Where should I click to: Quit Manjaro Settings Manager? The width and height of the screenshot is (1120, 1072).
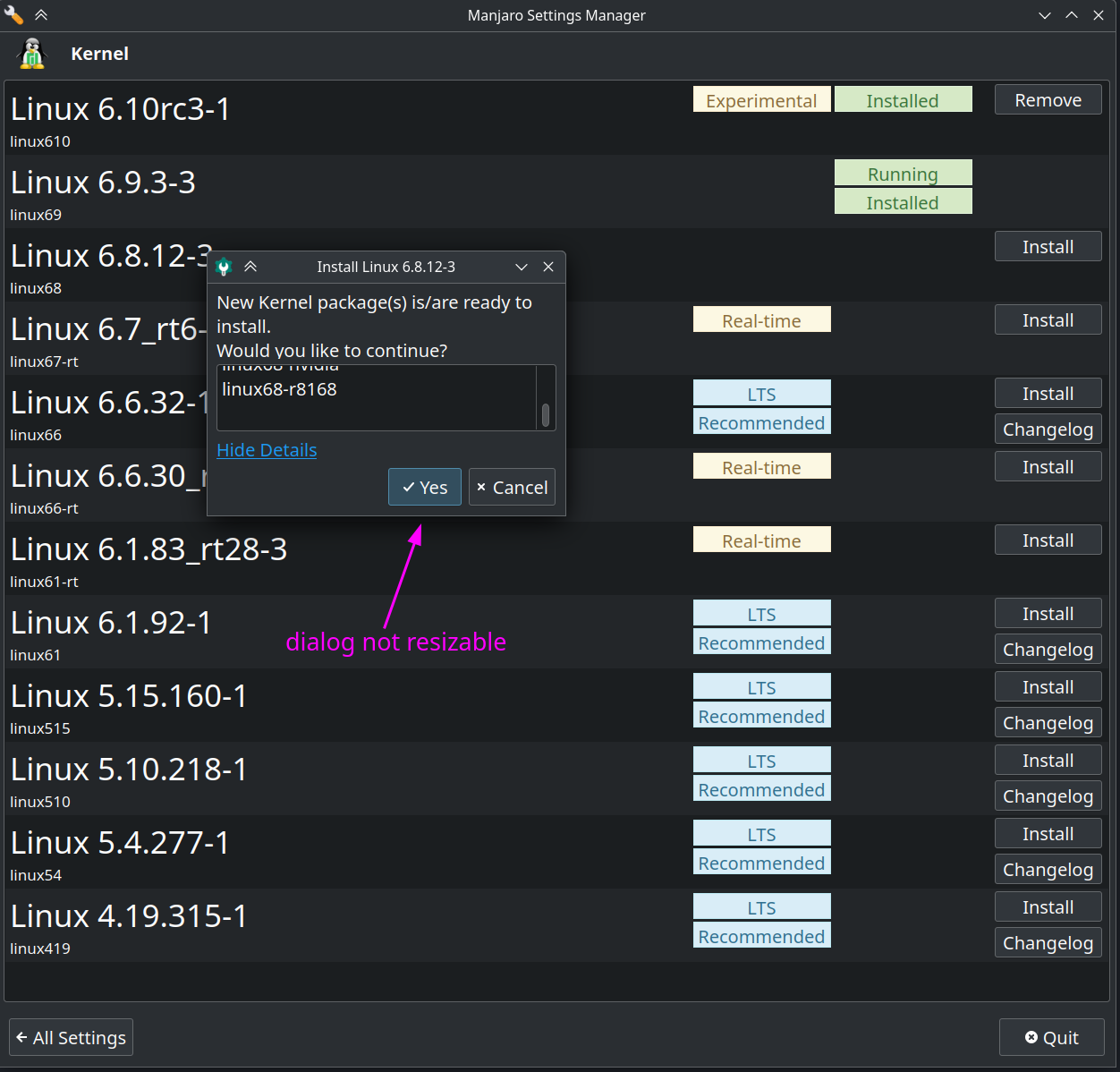pyautogui.click(x=1052, y=1037)
